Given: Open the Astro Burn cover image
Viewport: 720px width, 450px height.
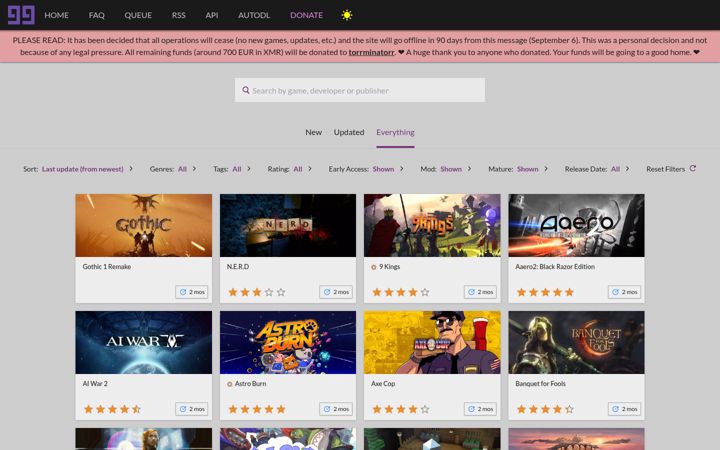Looking at the screenshot, I should (288, 343).
